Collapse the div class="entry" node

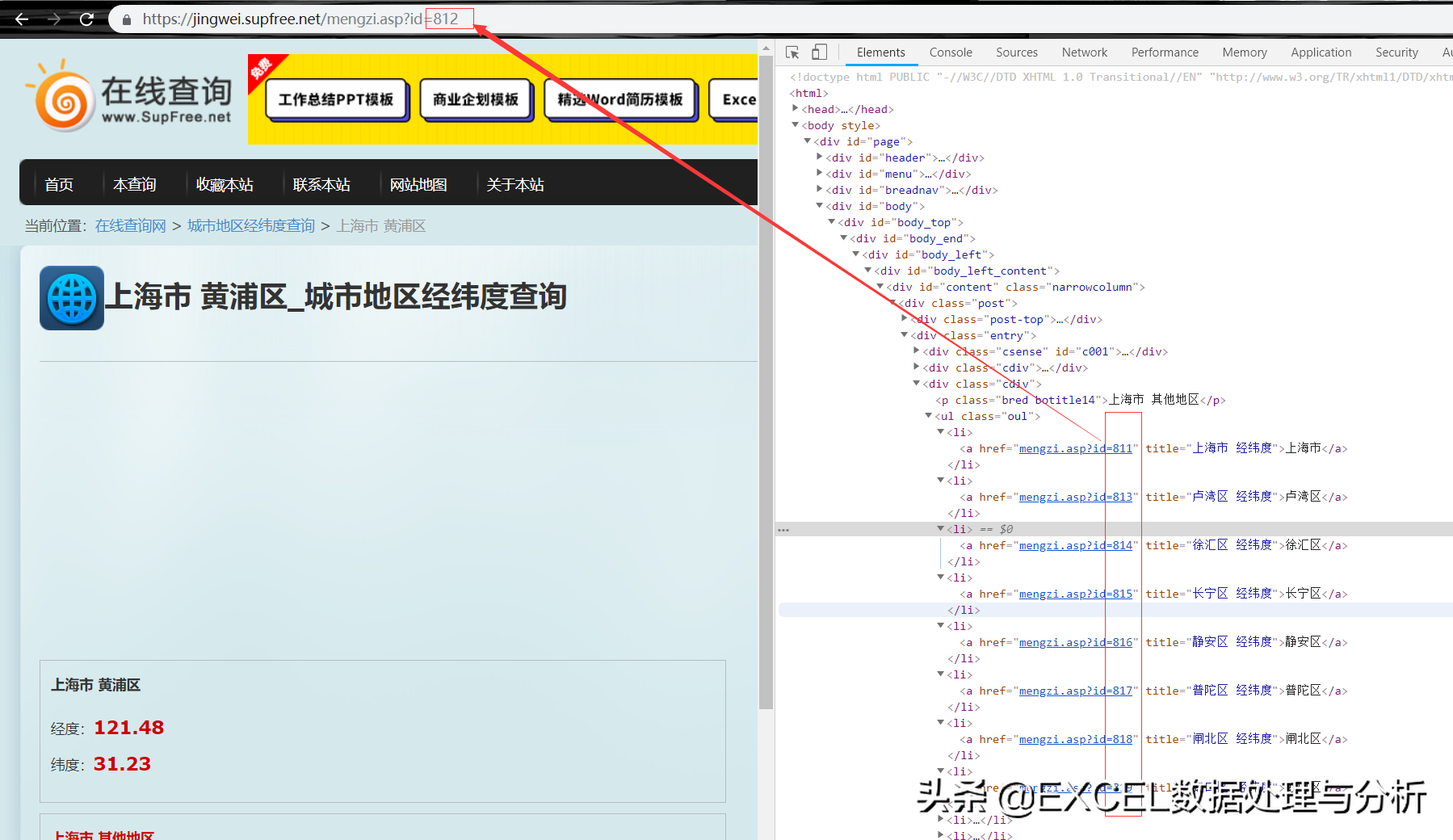point(905,335)
